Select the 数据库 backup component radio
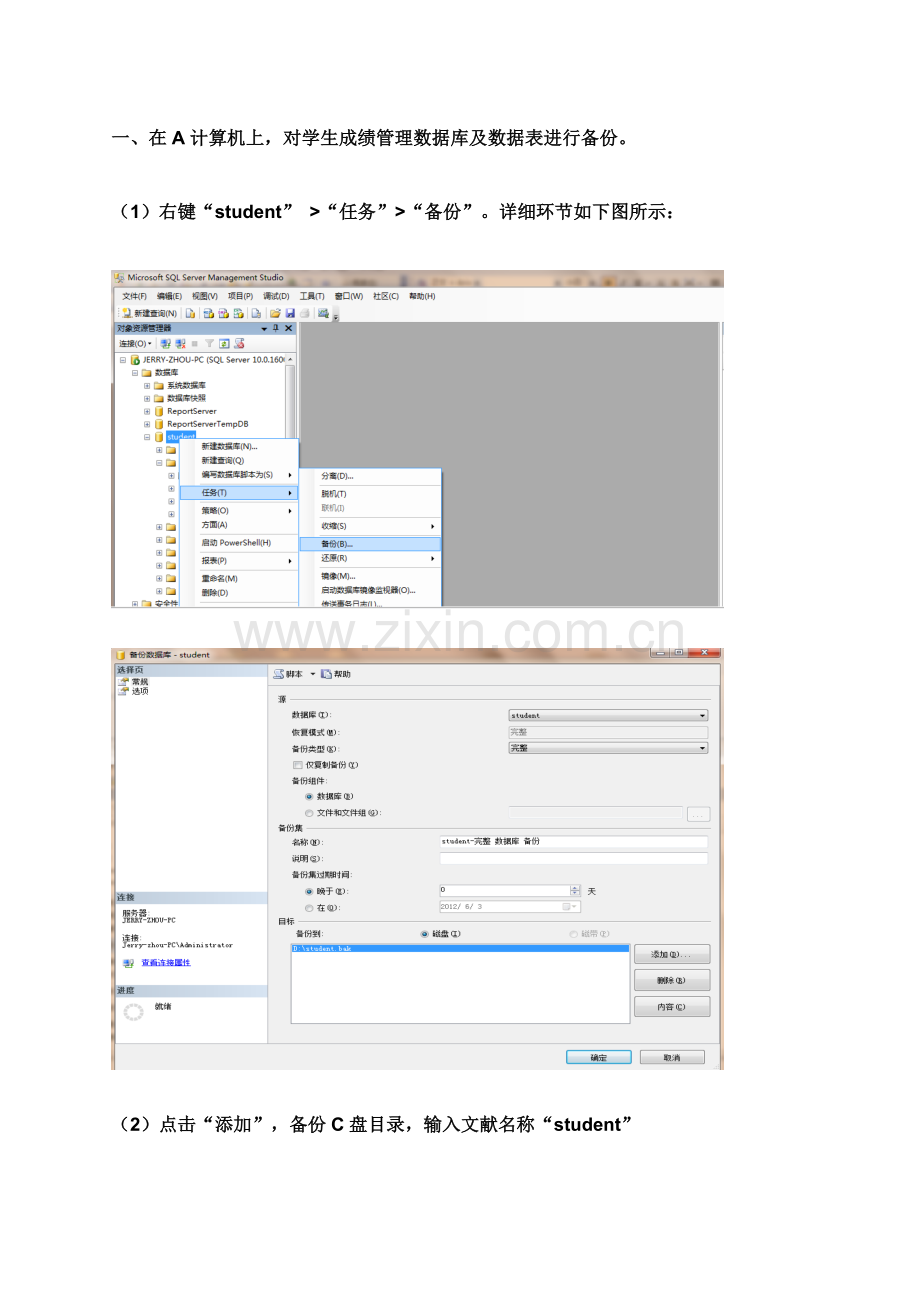Screen dimensions: 920x1302 309,797
